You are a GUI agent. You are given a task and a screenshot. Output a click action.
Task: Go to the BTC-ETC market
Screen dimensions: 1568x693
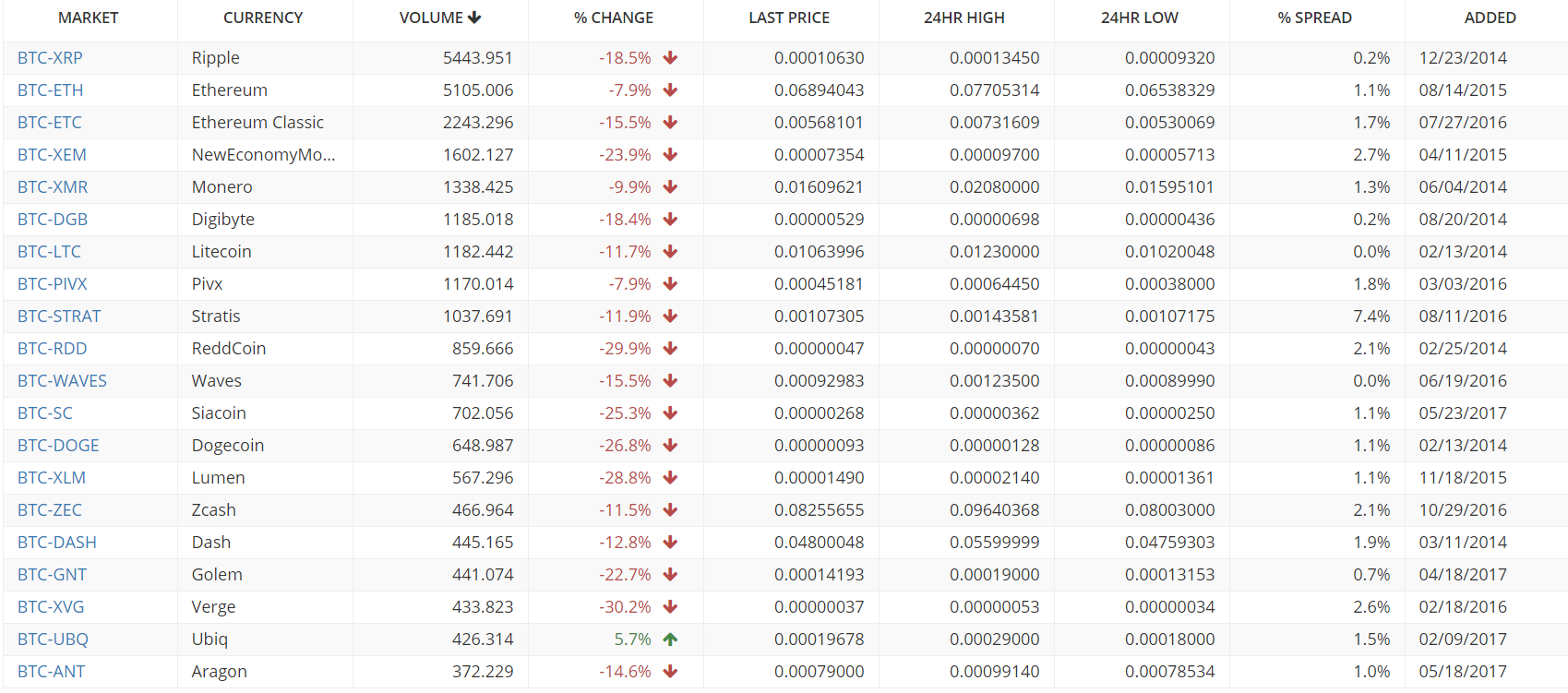pyautogui.click(x=50, y=123)
